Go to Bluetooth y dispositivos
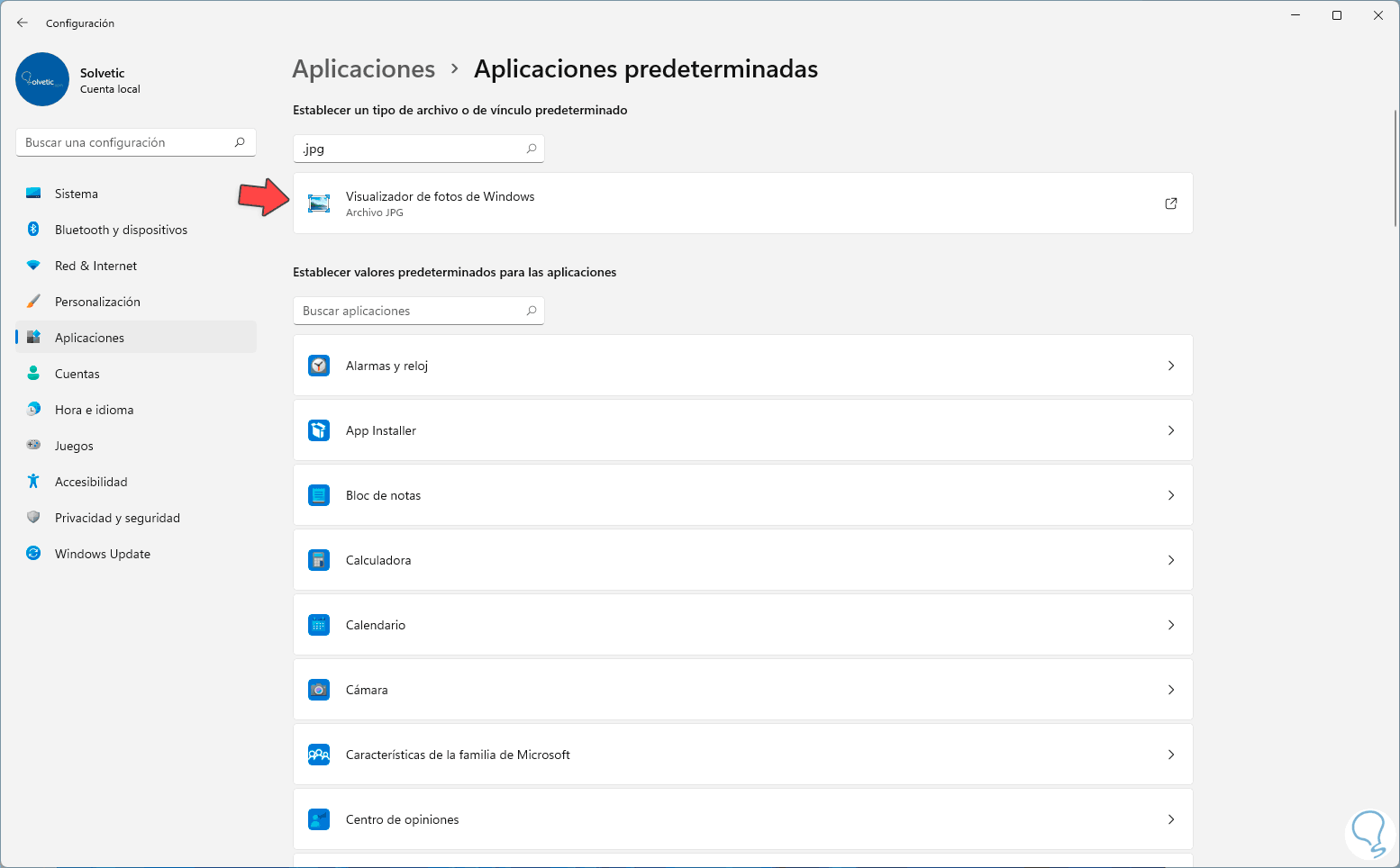Screen dimensions: 1400x868 [x=121, y=230]
